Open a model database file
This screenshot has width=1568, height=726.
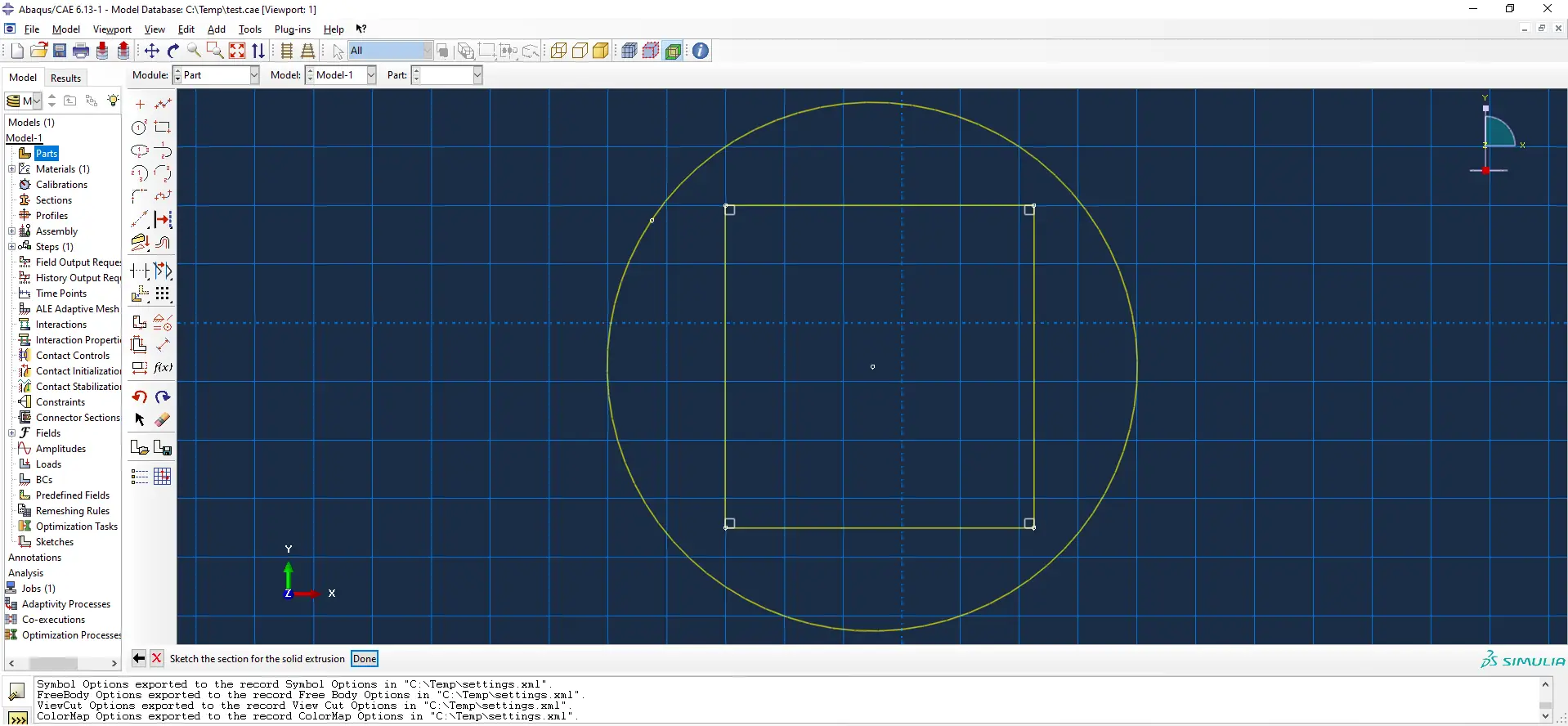pyautogui.click(x=38, y=51)
